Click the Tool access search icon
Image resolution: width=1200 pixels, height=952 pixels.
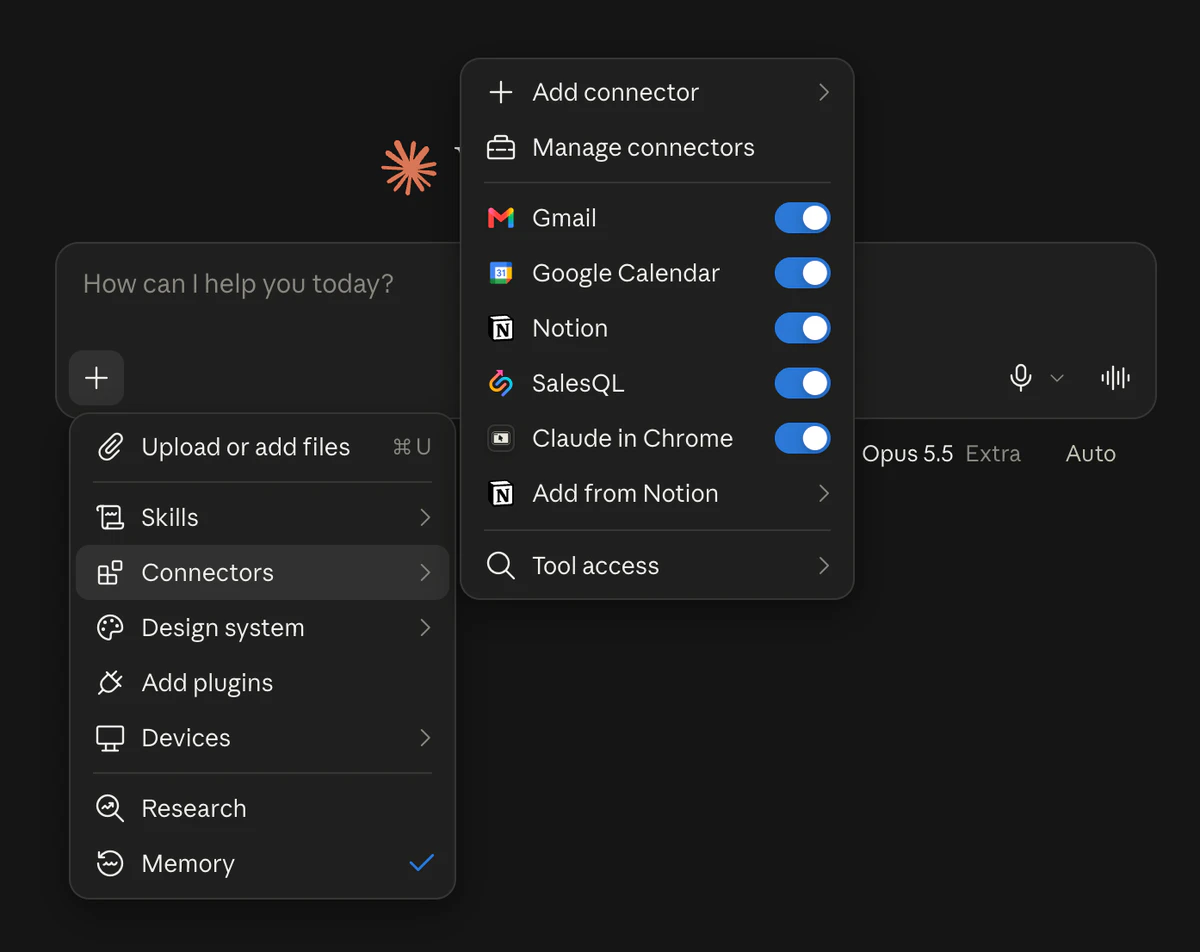[500, 566]
